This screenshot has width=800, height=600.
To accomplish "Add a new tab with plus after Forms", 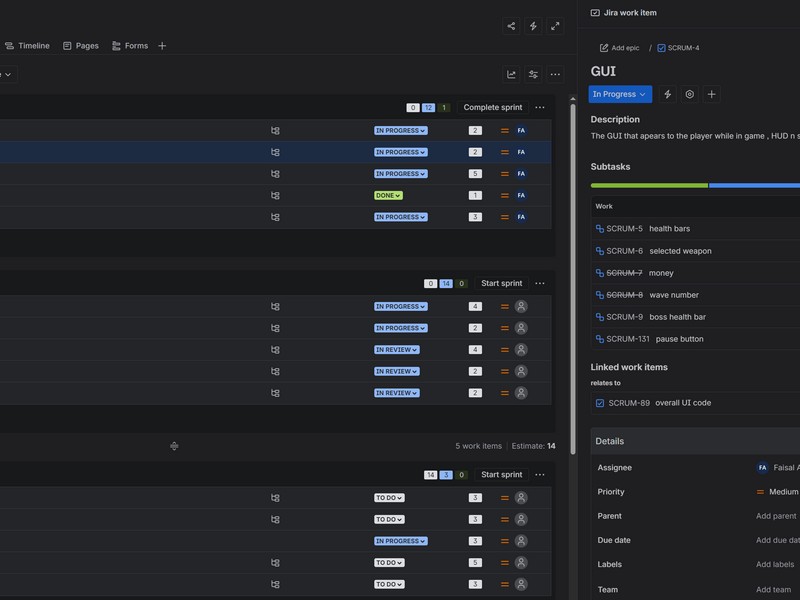I will click(162, 46).
